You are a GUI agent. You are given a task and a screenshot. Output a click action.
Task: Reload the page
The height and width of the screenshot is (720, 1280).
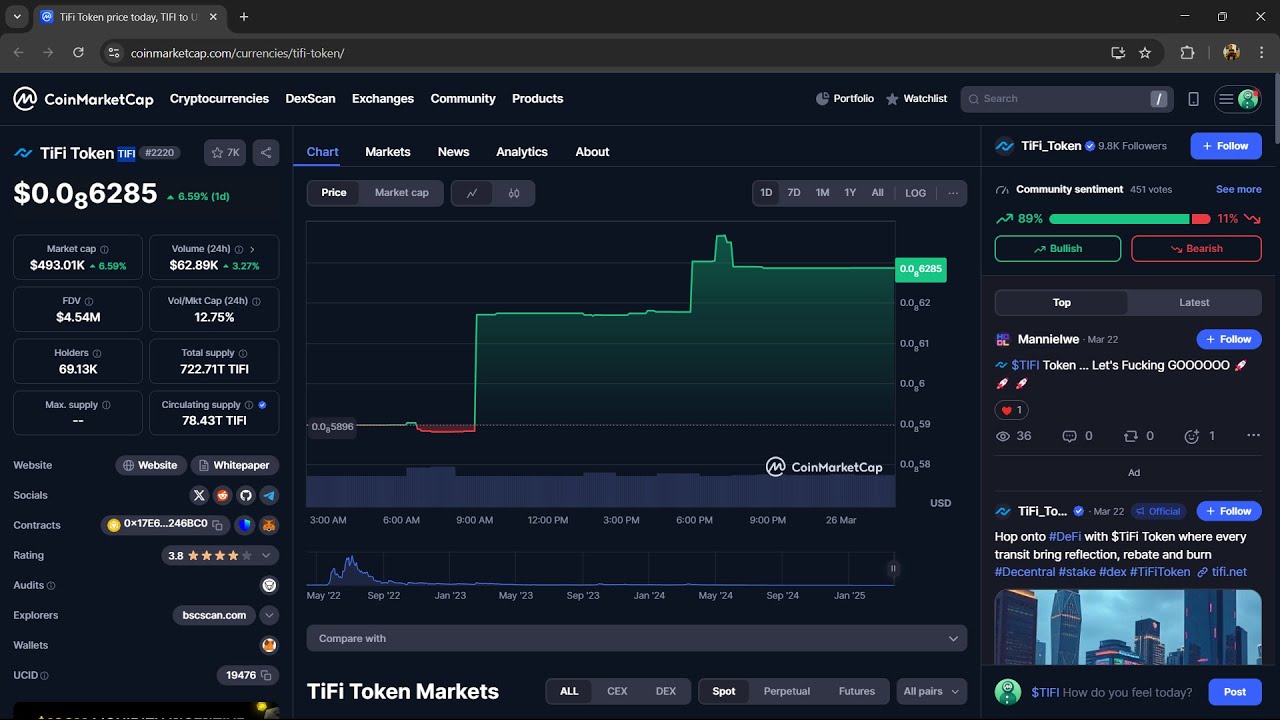click(x=78, y=53)
